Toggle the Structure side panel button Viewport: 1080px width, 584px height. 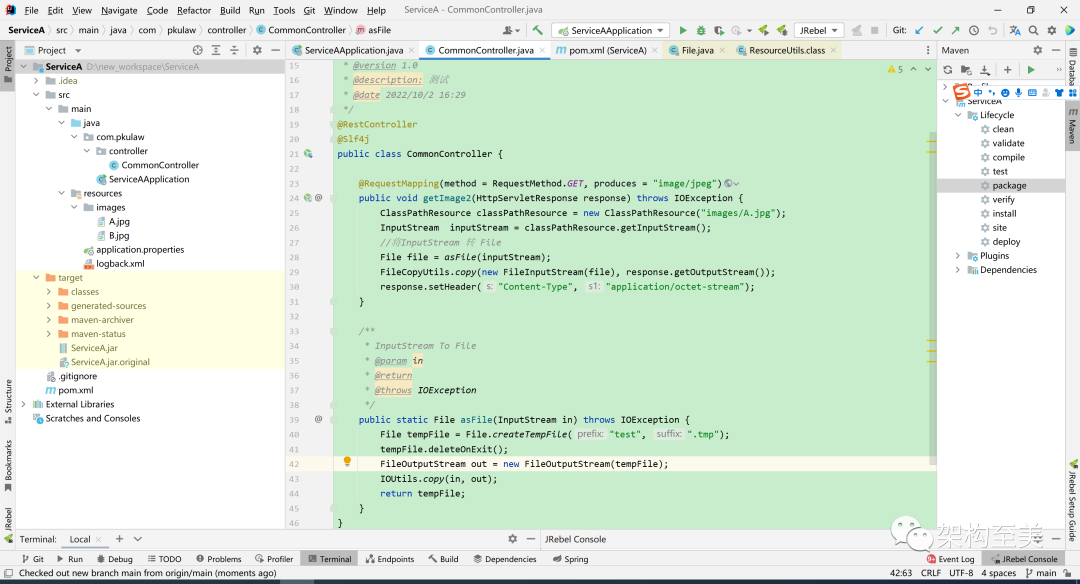8,396
